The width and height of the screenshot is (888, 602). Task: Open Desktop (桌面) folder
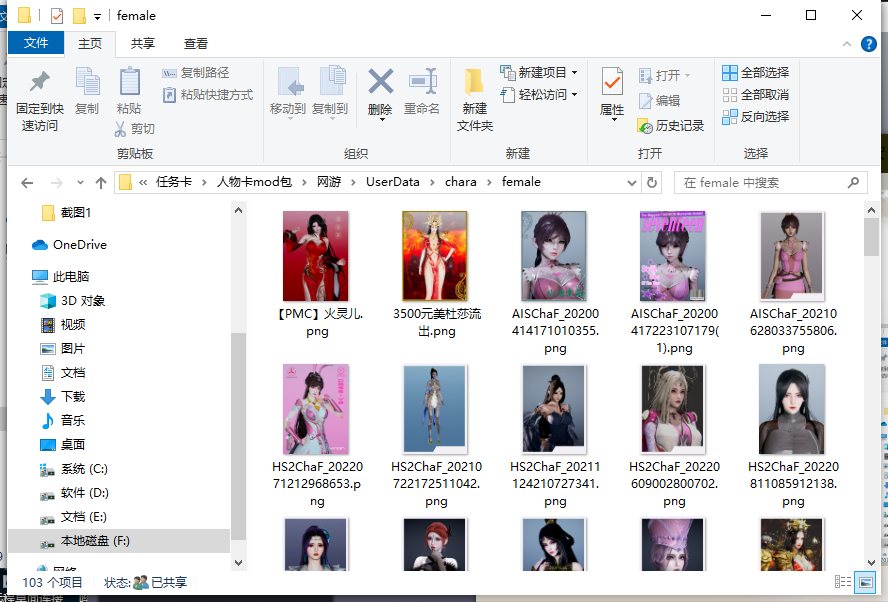[x=63, y=445]
